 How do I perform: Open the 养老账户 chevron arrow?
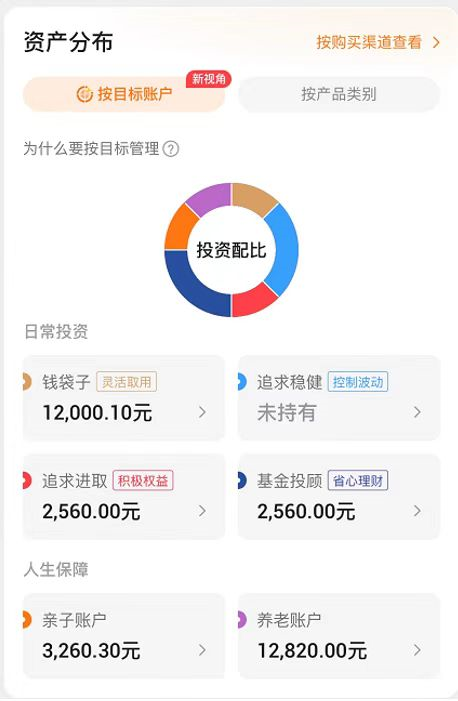click(x=417, y=650)
